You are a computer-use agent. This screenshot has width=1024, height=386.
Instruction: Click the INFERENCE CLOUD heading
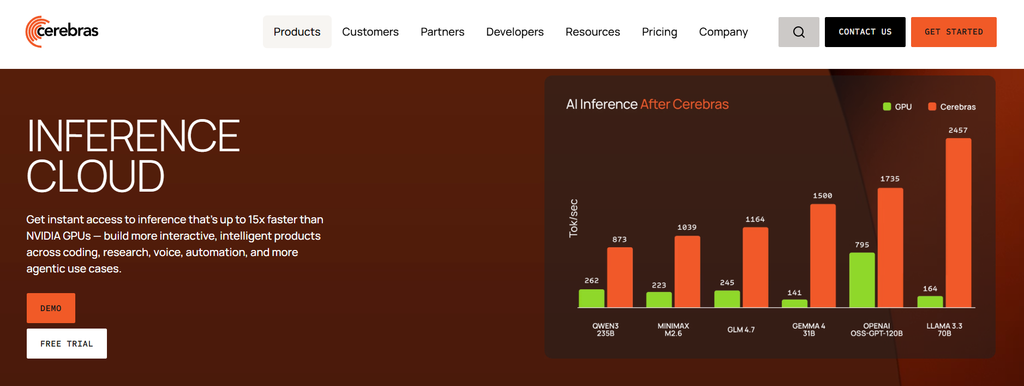pyautogui.click(x=133, y=155)
